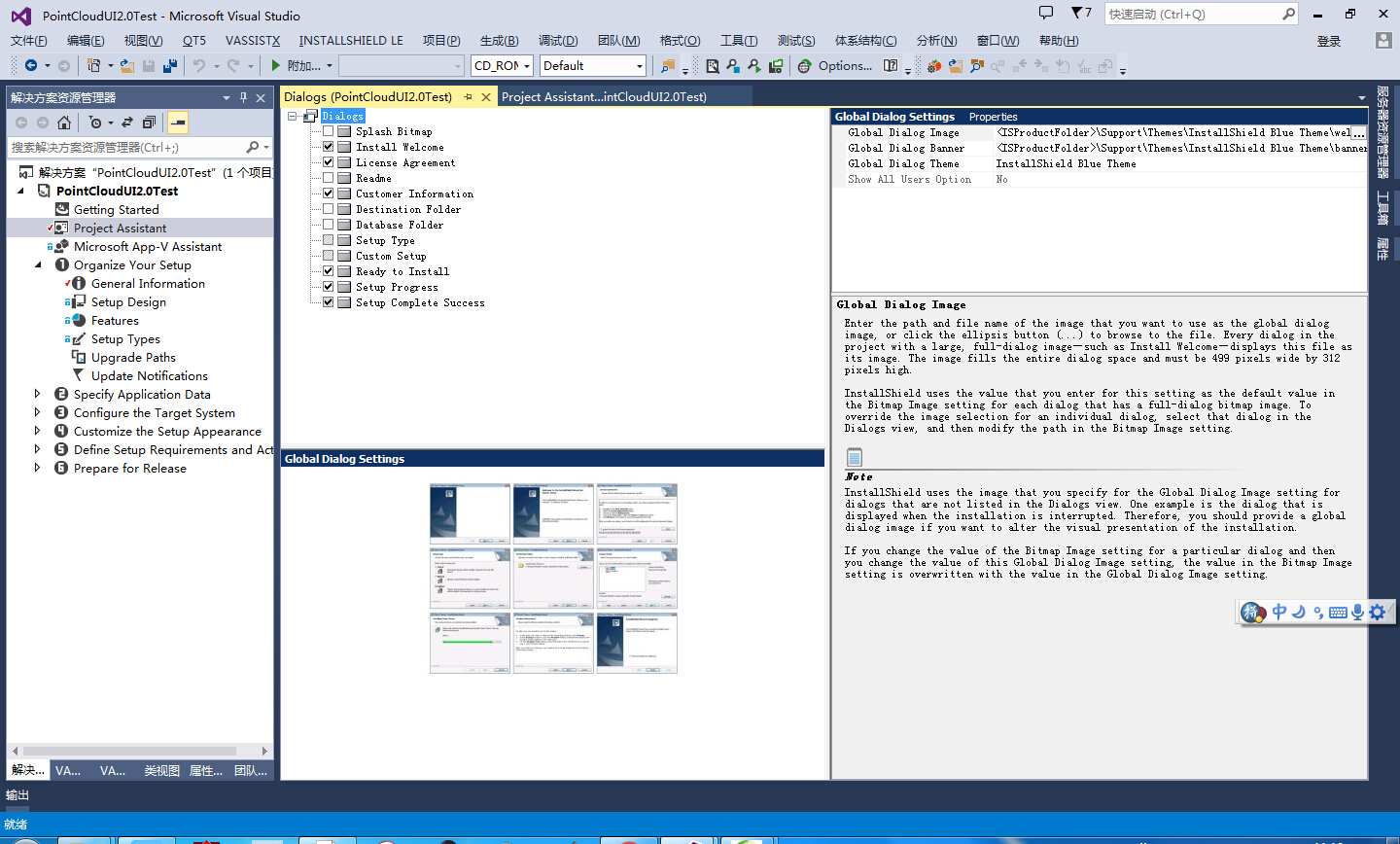The image size is (1400, 844).
Task: Click the notifications flag icon showing 7
Action: point(1081,13)
